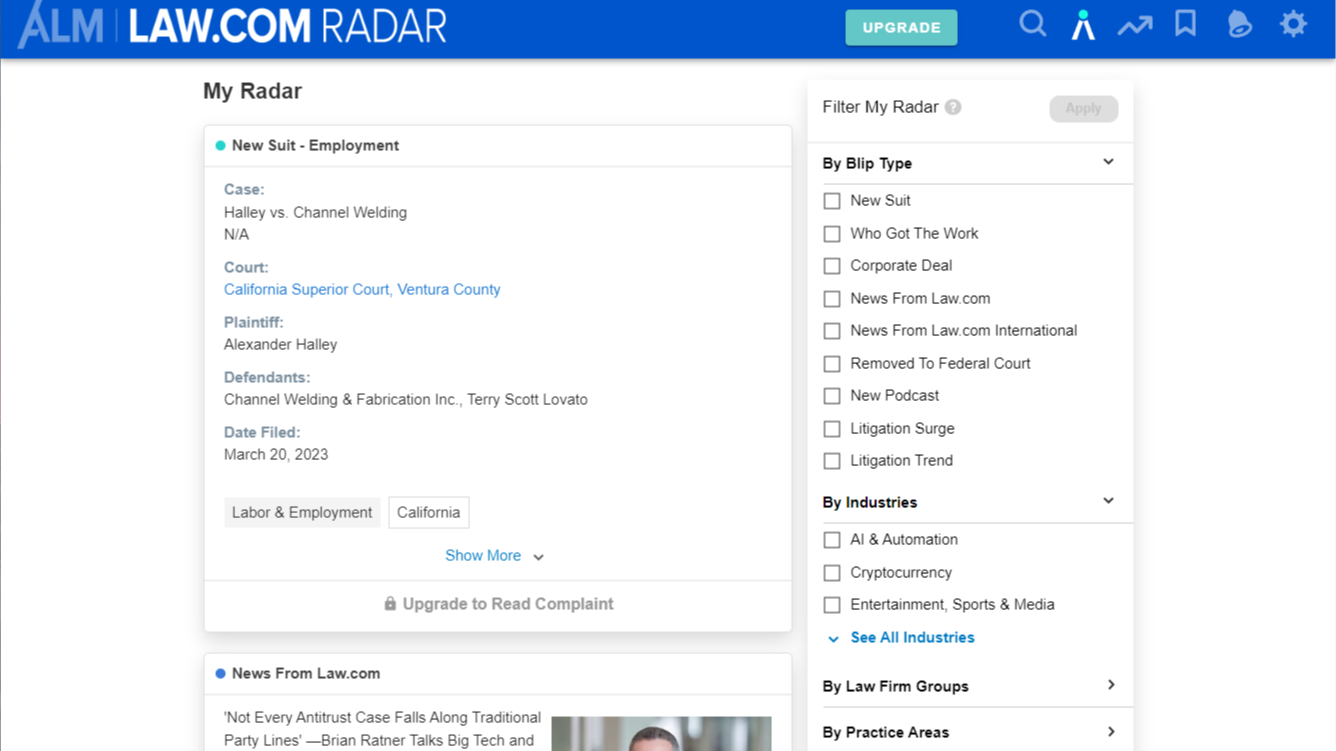Click the defendants Channel Welding & Fabrication text
1336x751 pixels.
[x=405, y=399]
